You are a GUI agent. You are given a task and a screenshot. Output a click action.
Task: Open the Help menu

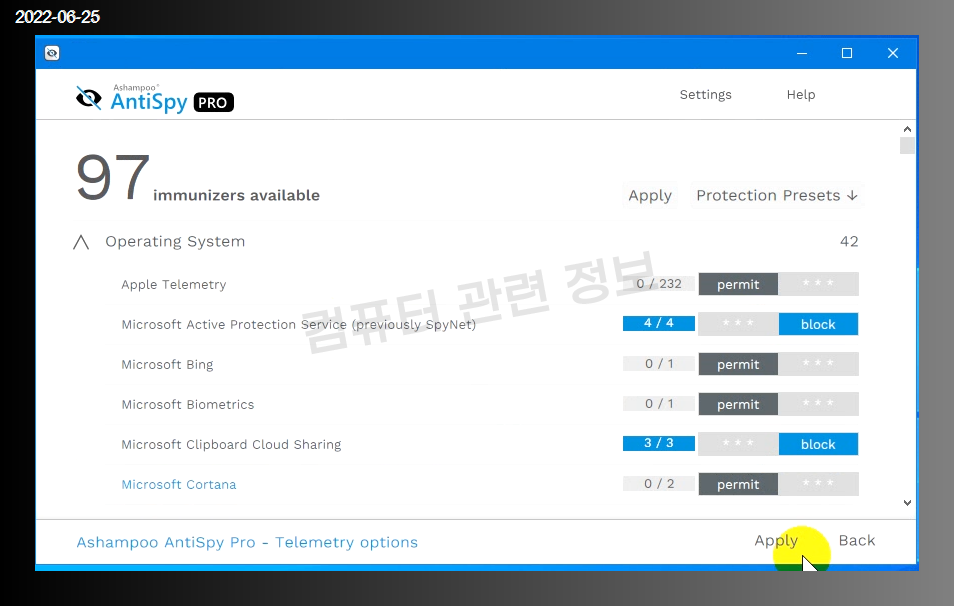pos(801,94)
